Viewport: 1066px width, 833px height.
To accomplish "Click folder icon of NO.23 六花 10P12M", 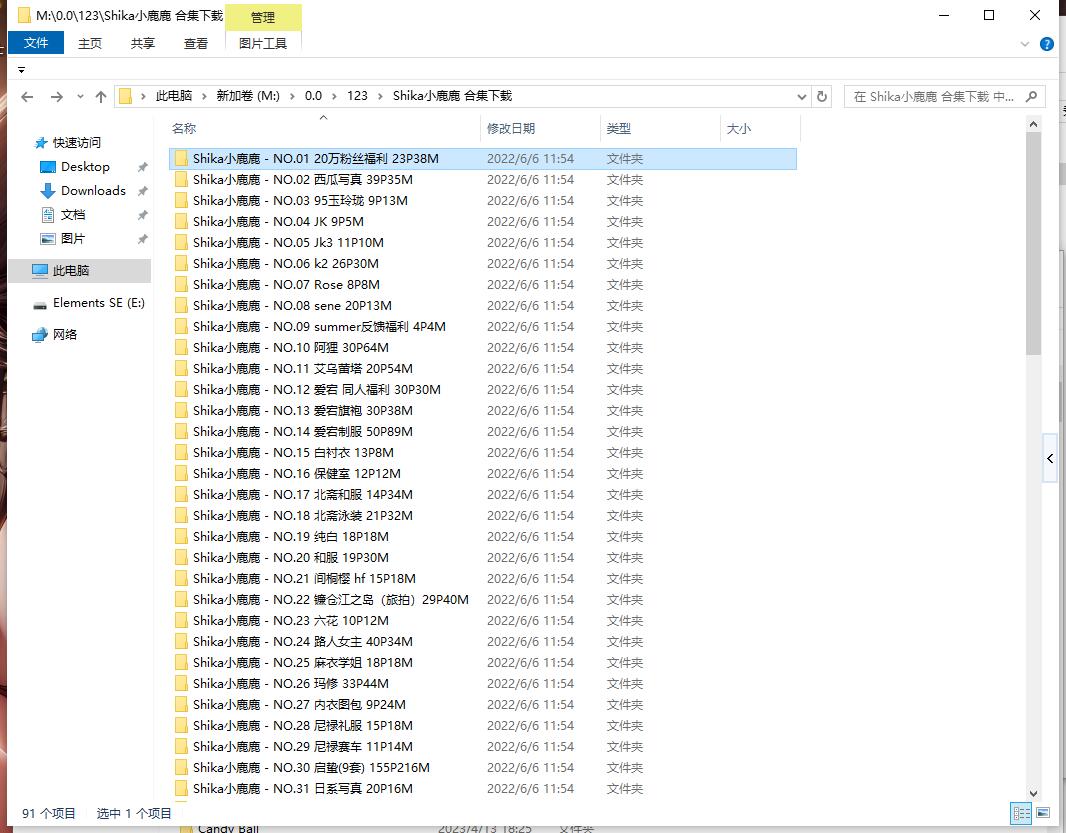I will 181,620.
